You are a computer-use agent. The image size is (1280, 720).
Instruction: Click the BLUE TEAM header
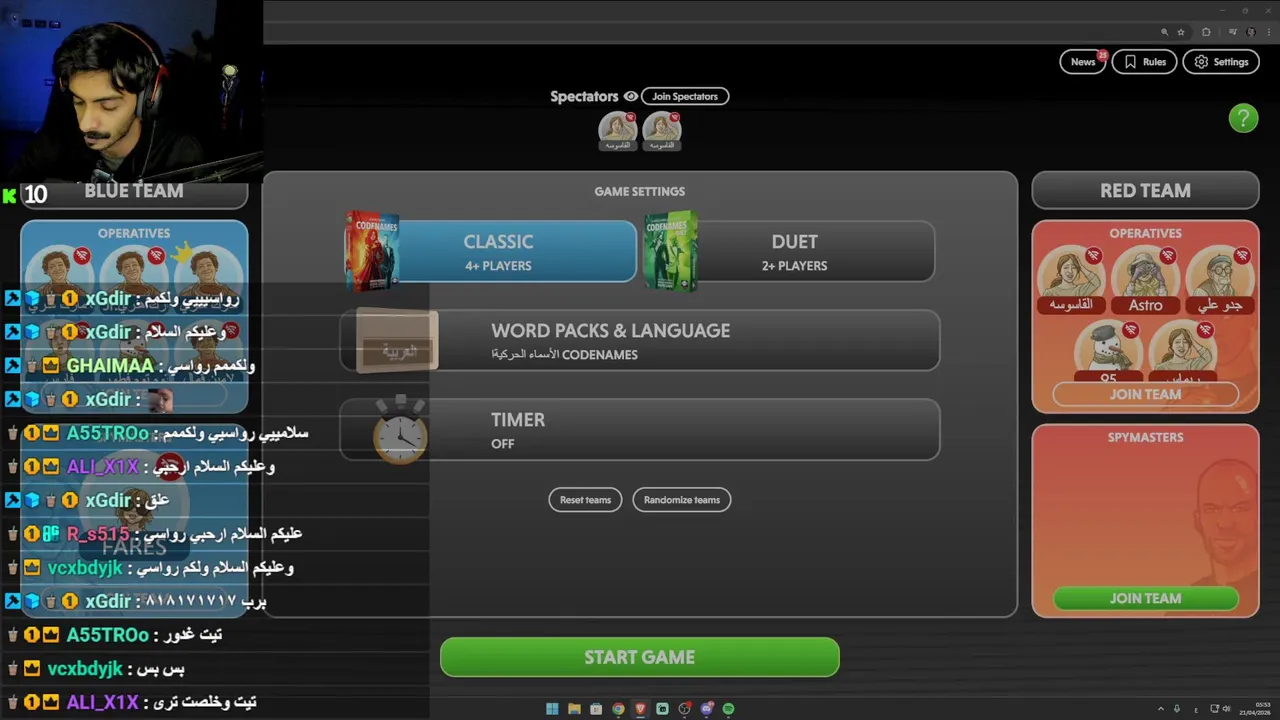tap(134, 190)
